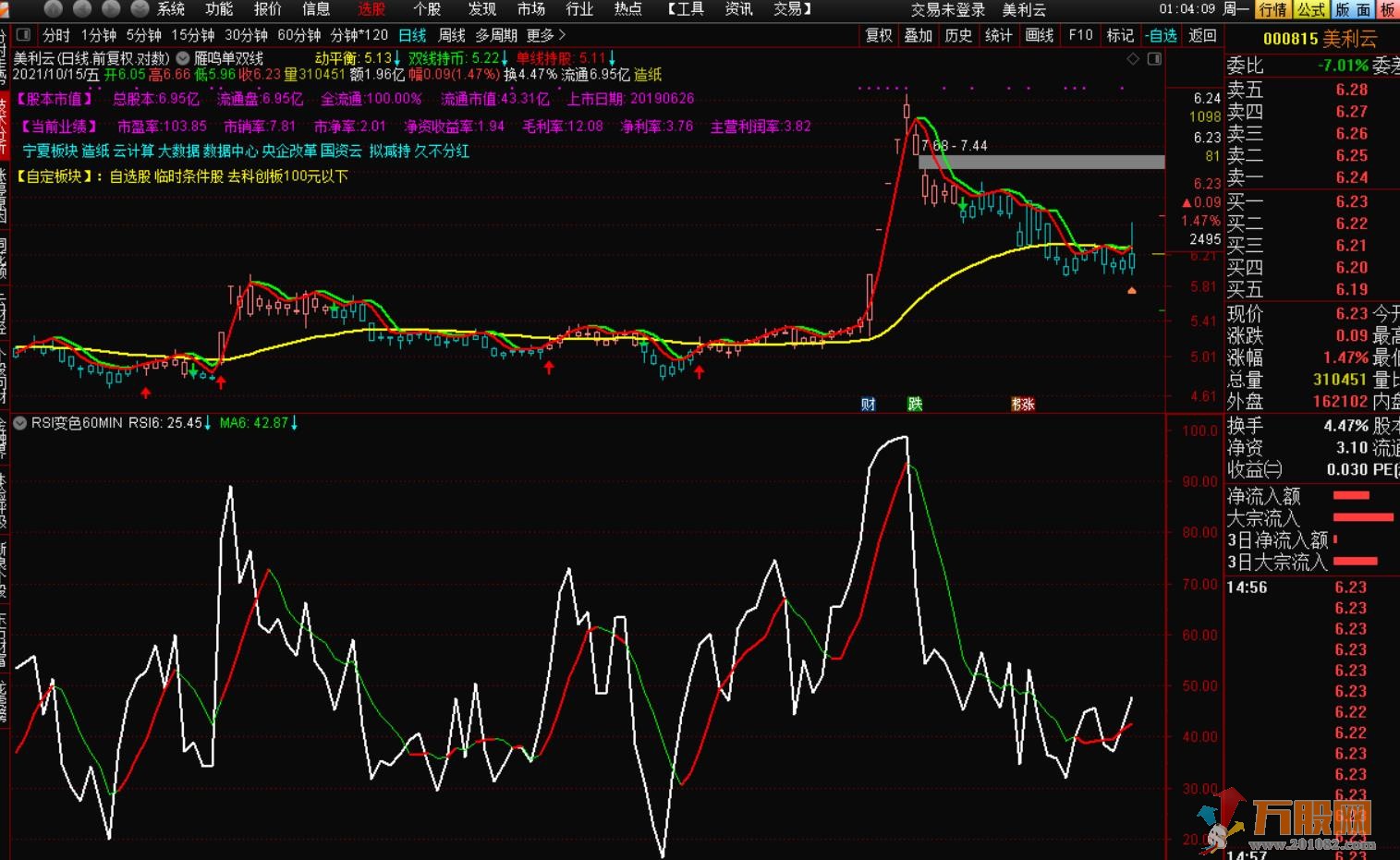Click the yellow 行情 button in top-right

tap(1272, 9)
